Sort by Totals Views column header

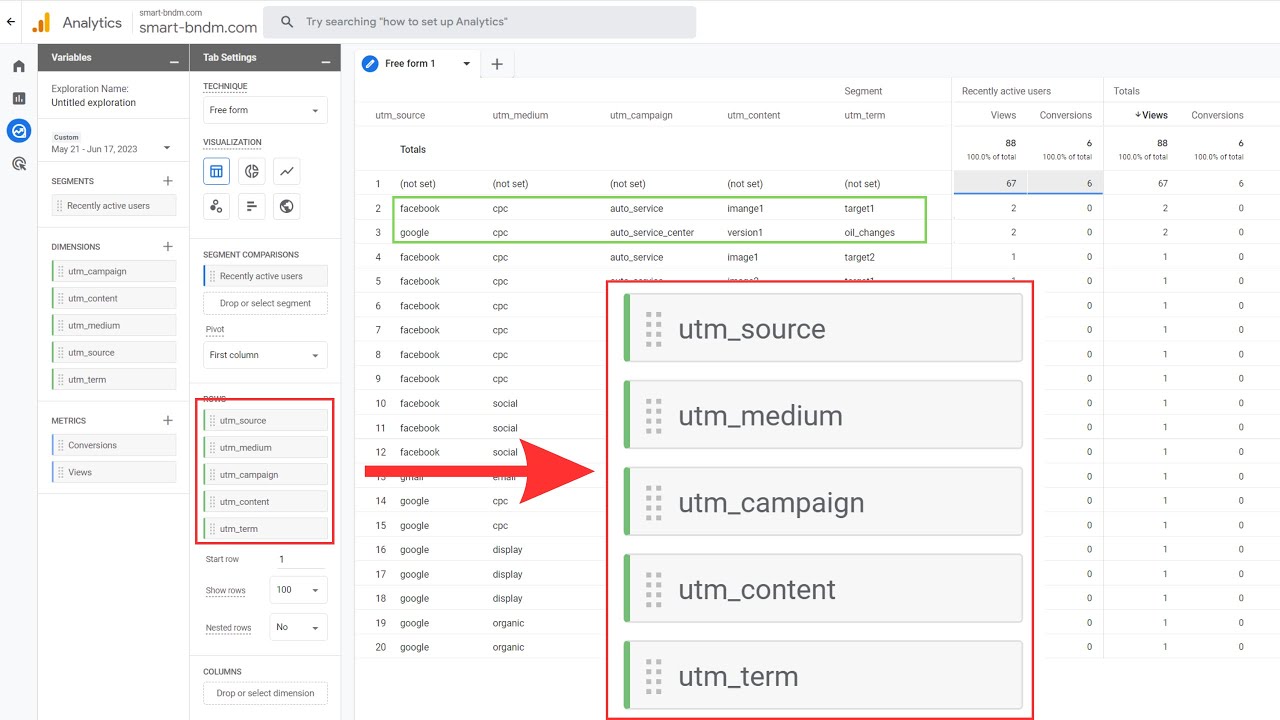[1152, 115]
